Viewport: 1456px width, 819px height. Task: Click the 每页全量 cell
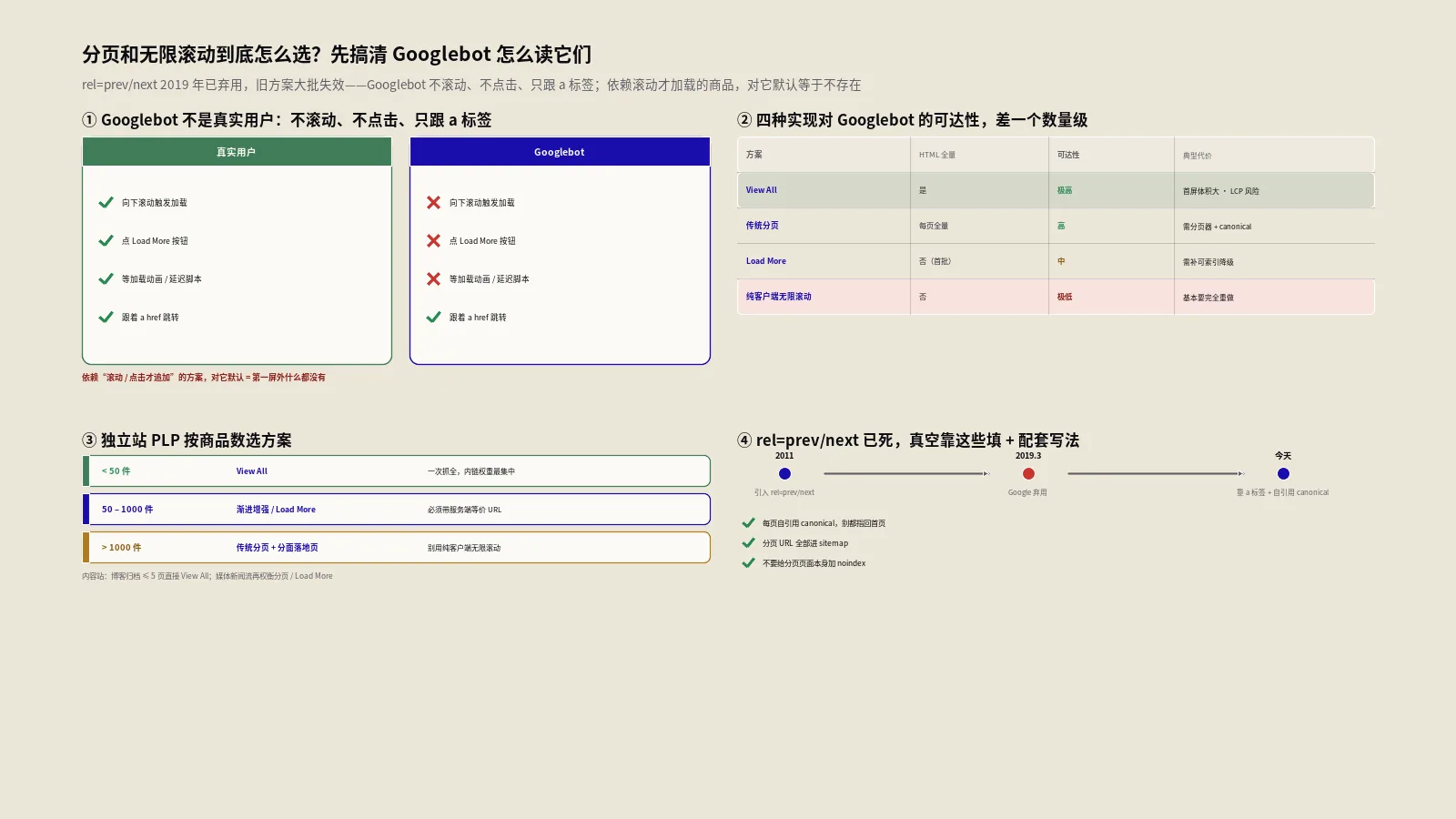point(933,226)
